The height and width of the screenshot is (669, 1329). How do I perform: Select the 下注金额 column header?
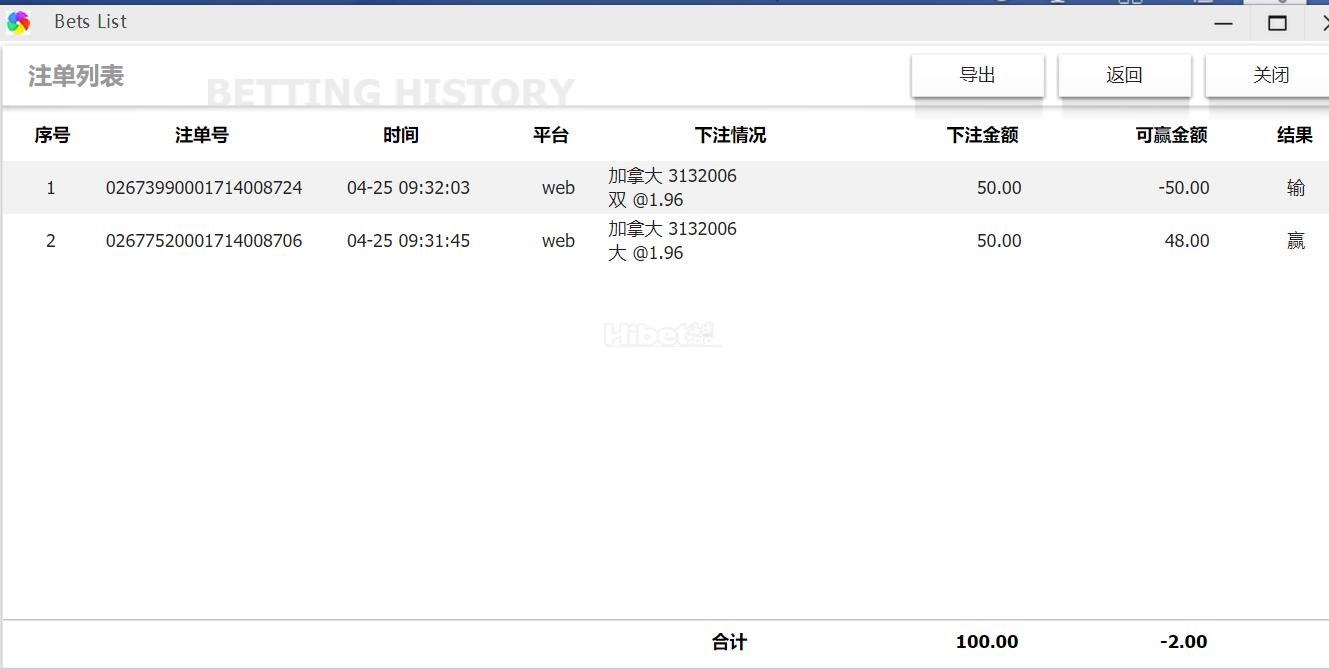(983, 135)
